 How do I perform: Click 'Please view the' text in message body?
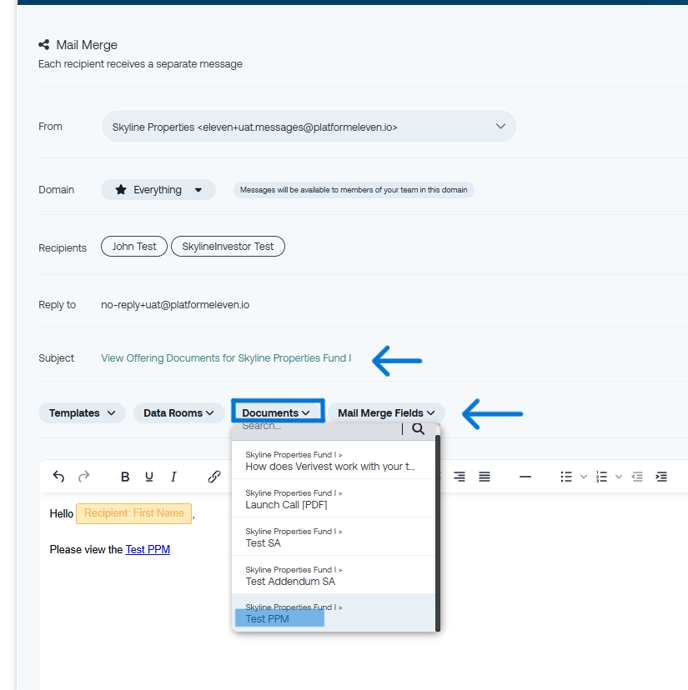86,550
